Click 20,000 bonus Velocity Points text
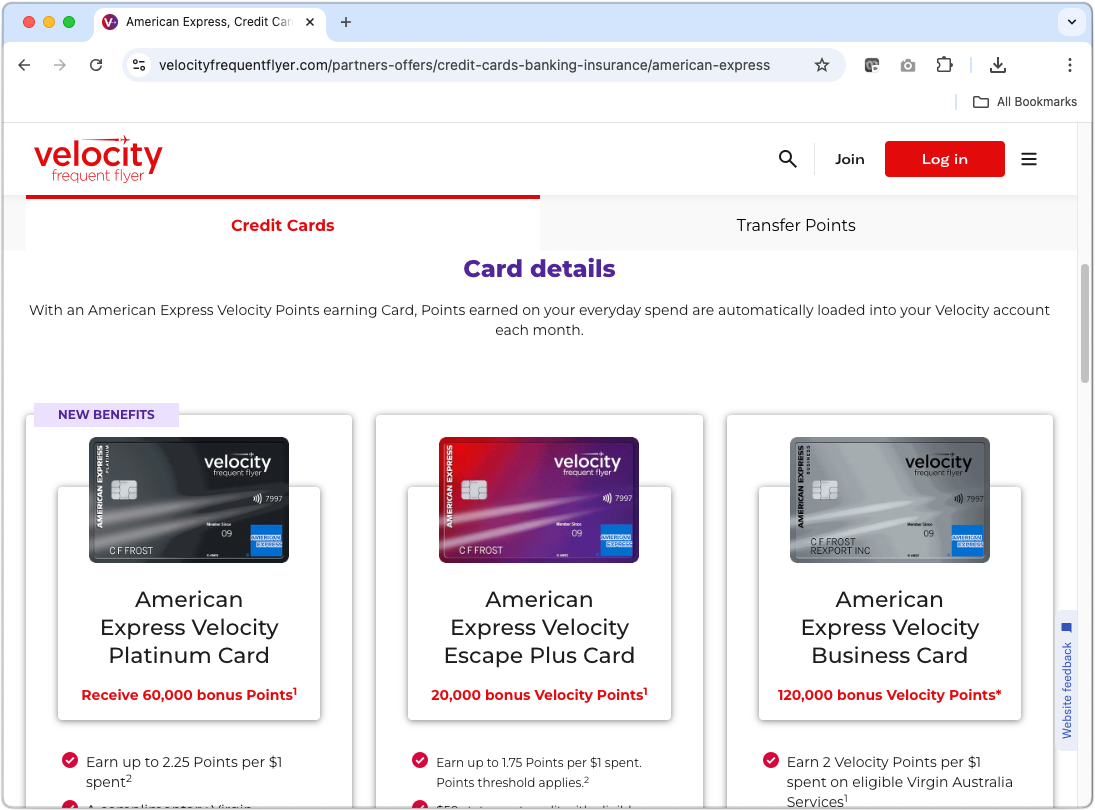 [x=539, y=695]
